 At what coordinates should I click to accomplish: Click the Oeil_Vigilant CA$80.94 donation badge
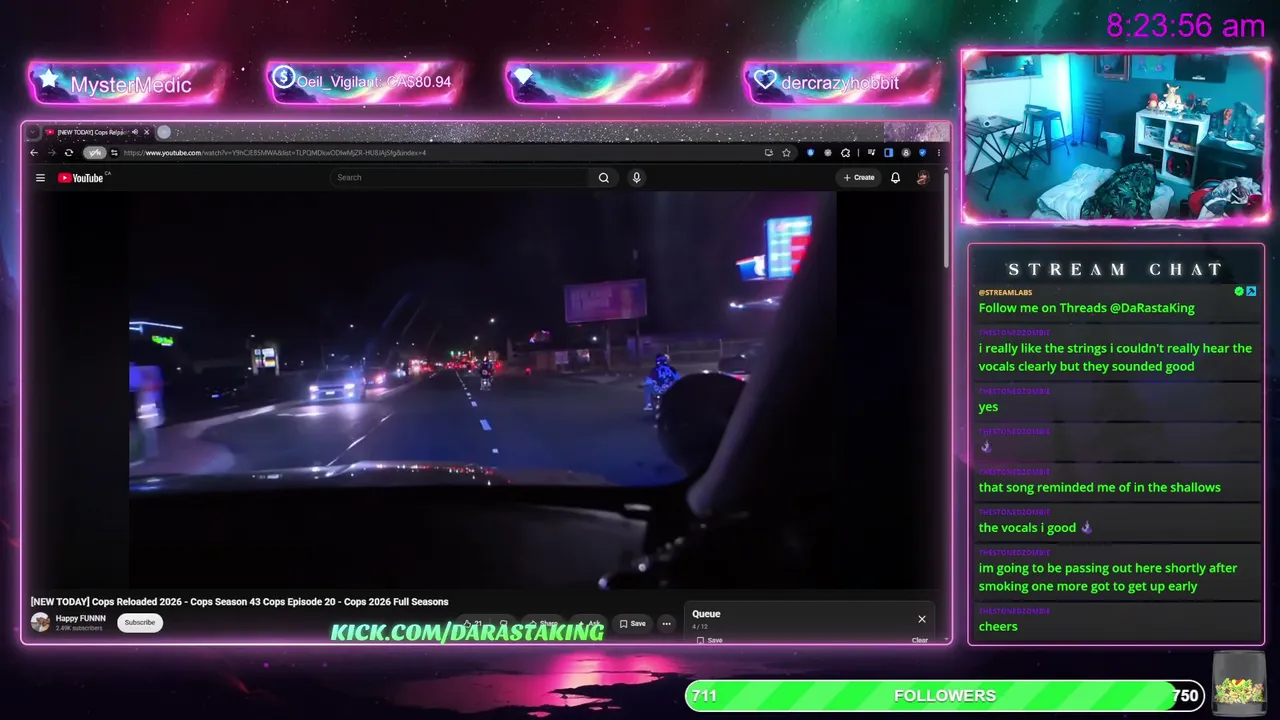click(365, 82)
